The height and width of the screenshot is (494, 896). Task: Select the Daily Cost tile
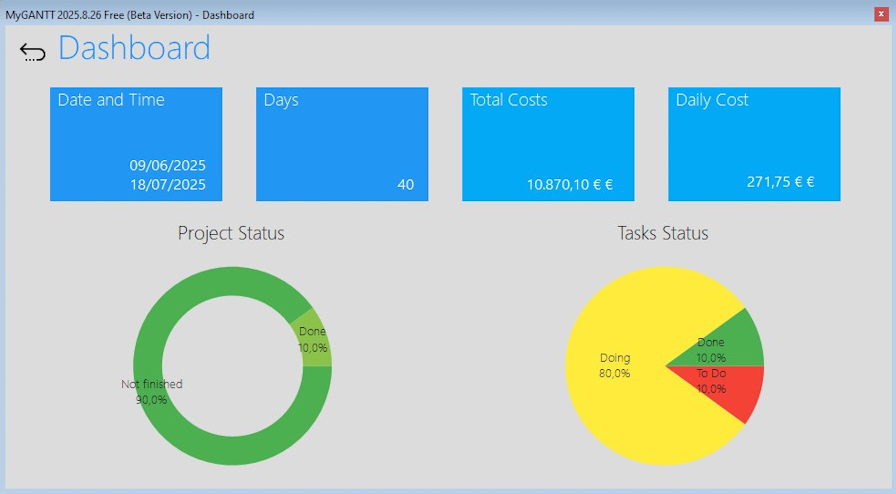(x=754, y=144)
